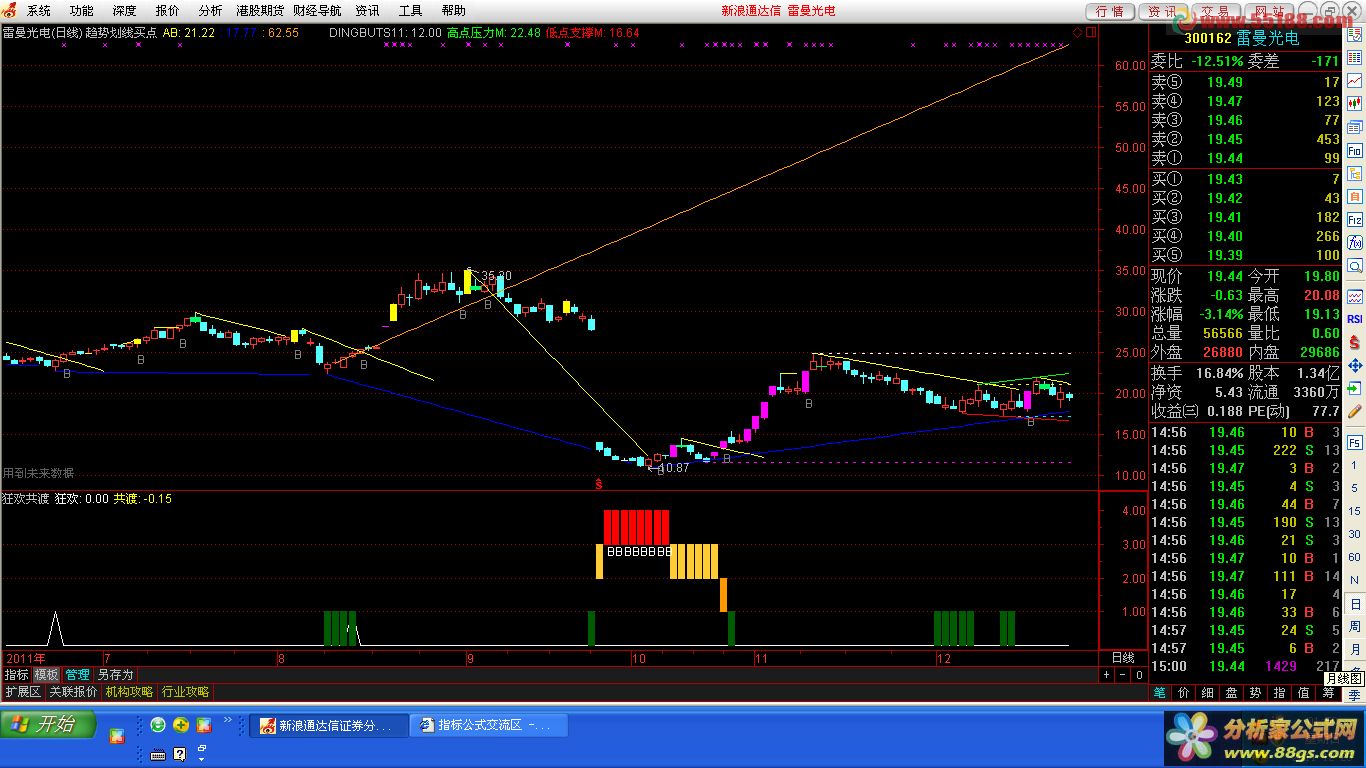The width and height of the screenshot is (1366, 768).
Task: Click the 资讯 button at top right
Action: click(x=1162, y=12)
